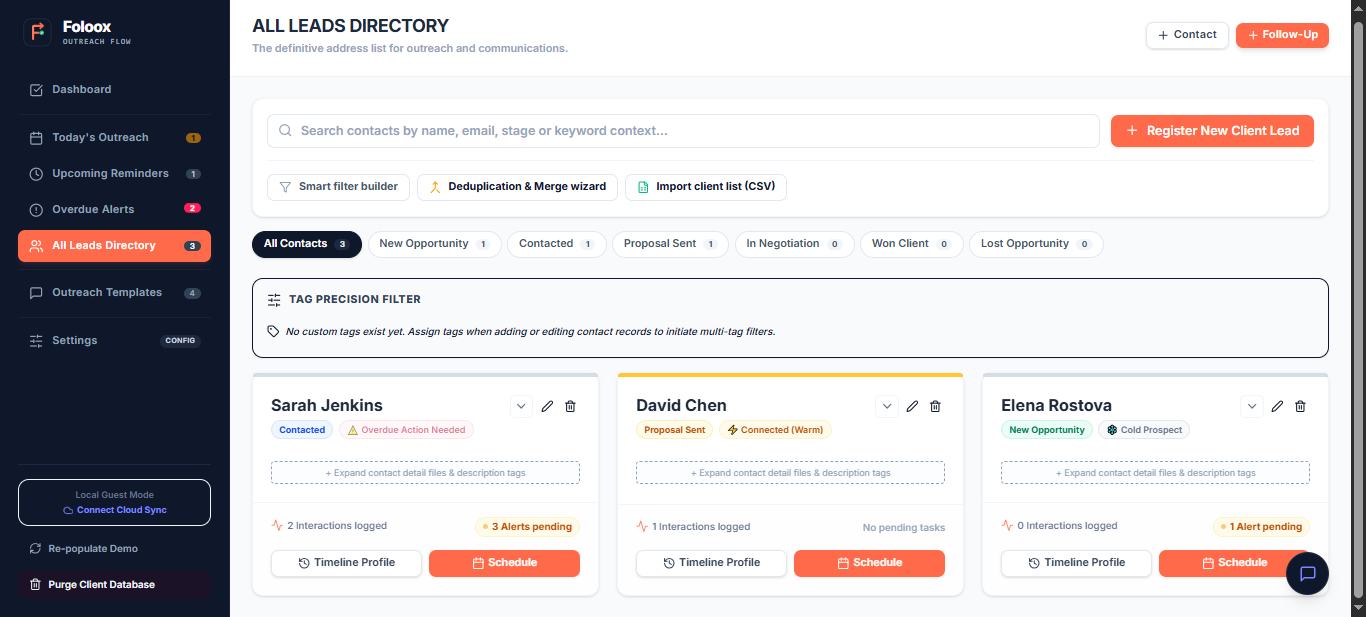
Task: Focus the search contacts field
Action: (x=683, y=131)
